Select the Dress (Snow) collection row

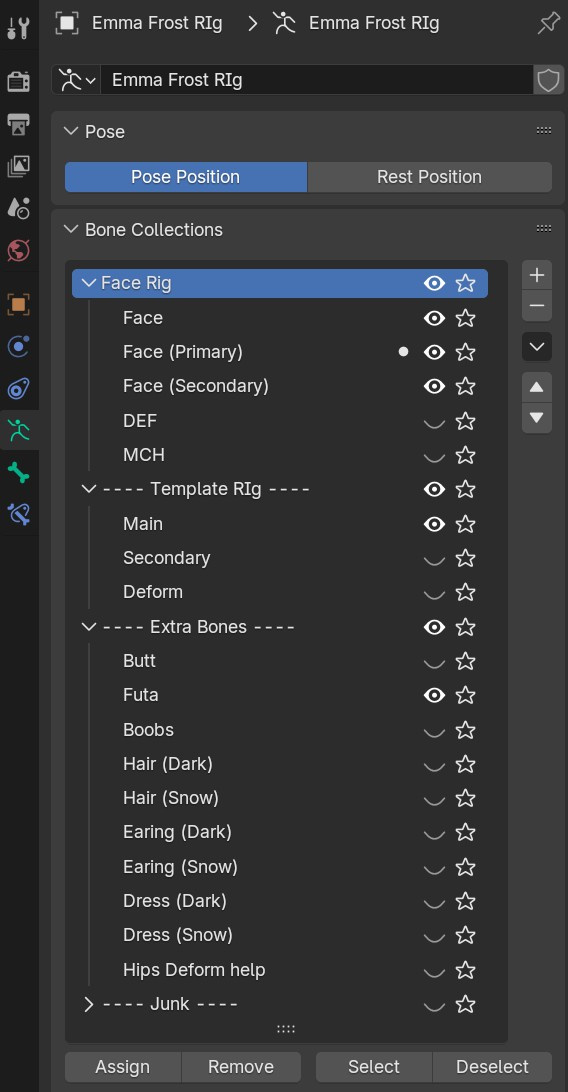coord(280,935)
